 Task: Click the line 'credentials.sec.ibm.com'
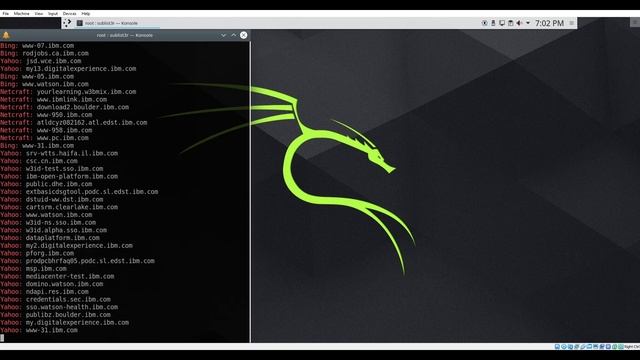tap(56, 299)
